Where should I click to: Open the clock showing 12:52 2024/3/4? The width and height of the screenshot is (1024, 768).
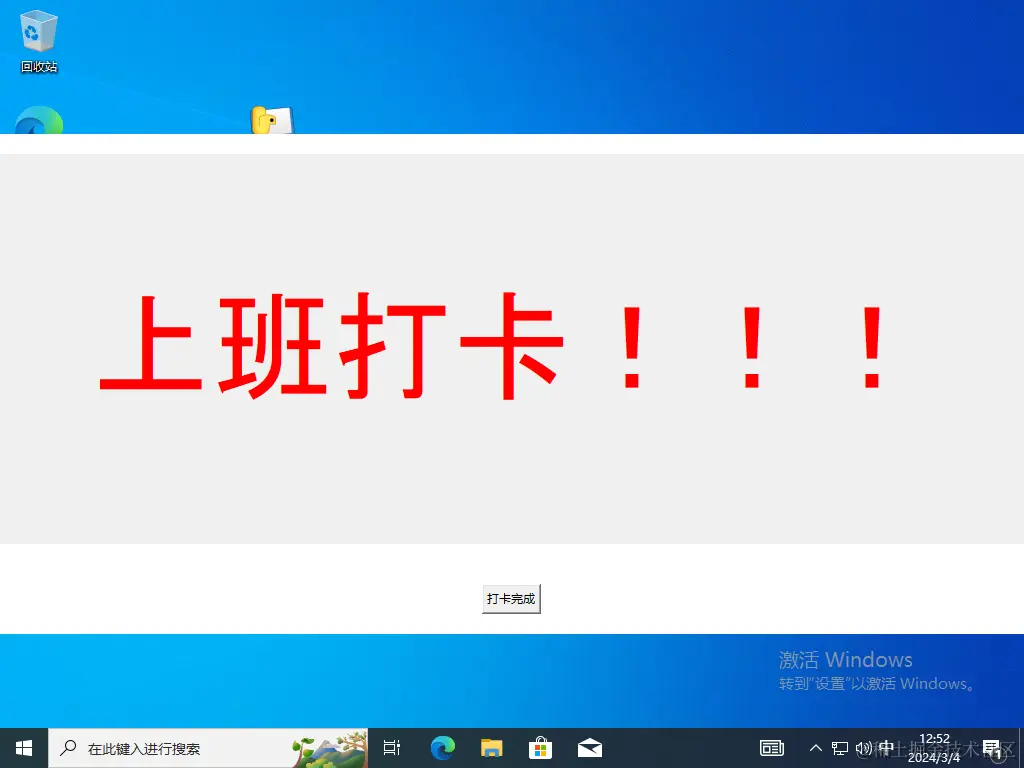(x=934, y=748)
